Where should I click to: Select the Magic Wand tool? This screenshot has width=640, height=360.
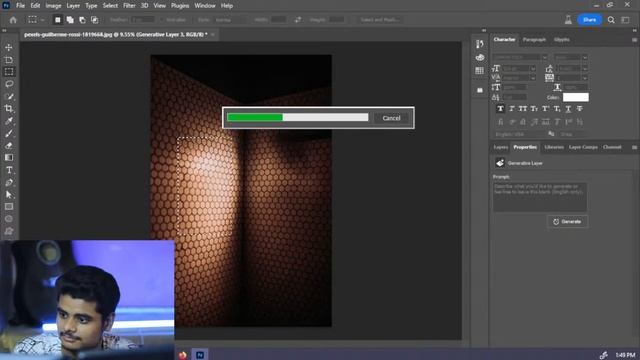(x=9, y=96)
